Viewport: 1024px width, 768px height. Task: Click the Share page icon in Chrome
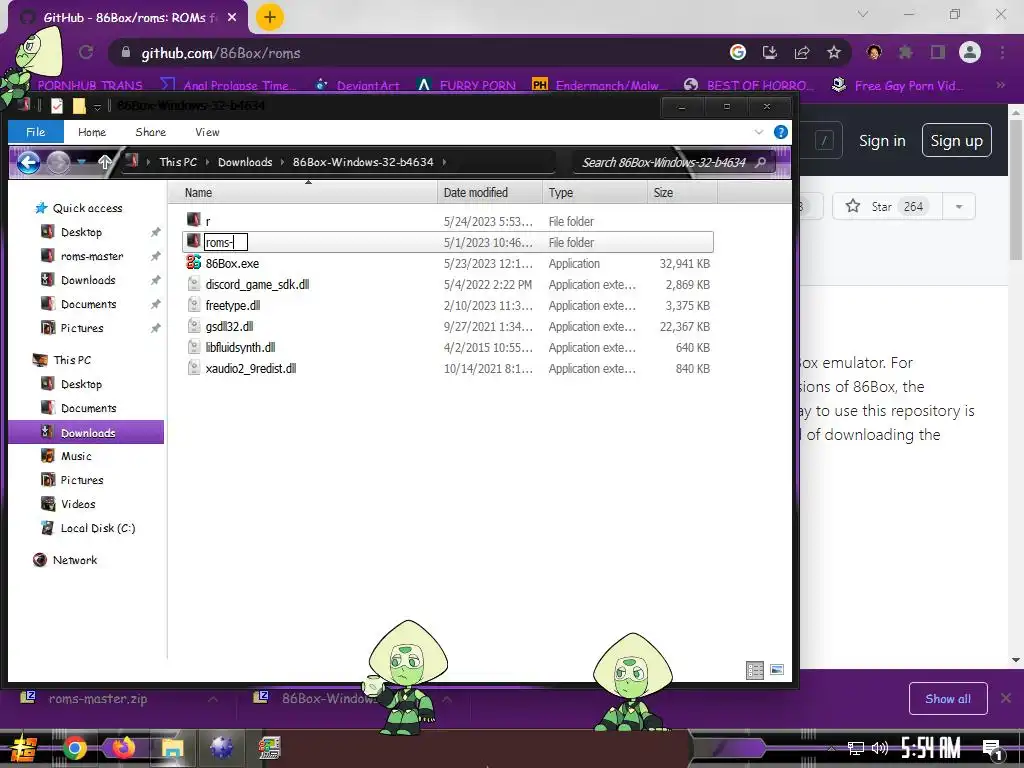[801, 53]
